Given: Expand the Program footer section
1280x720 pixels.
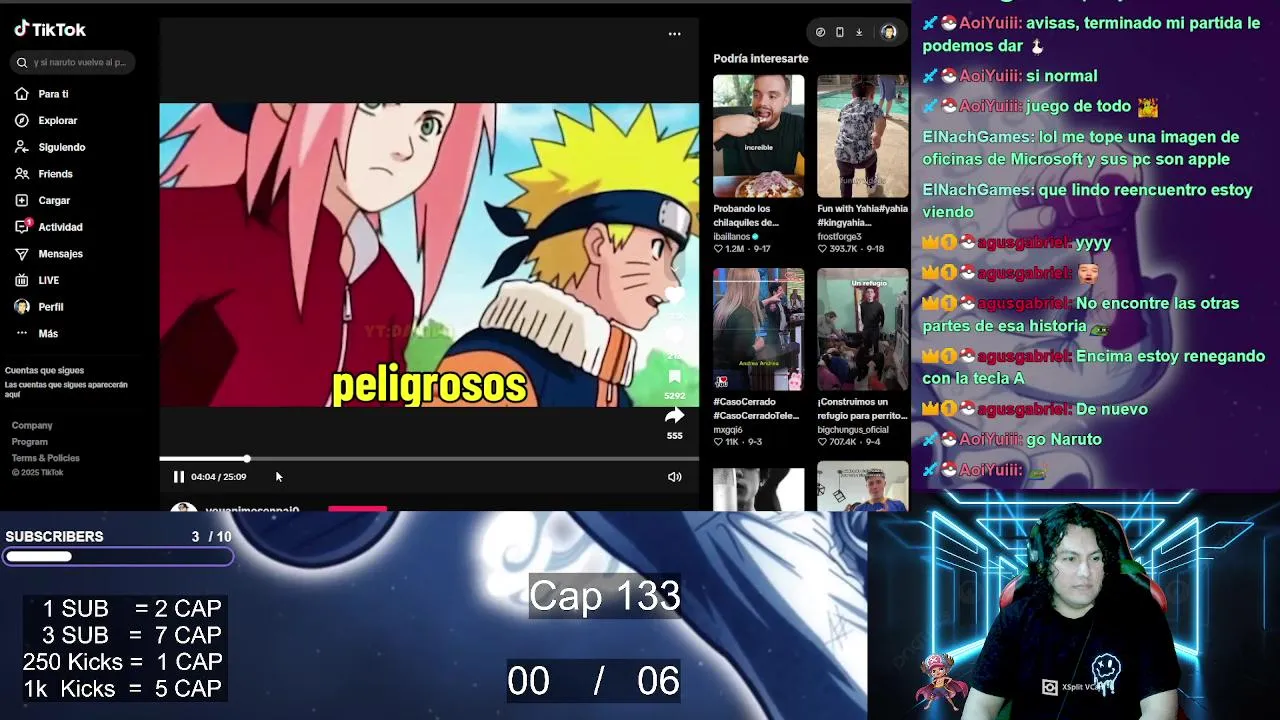Looking at the screenshot, I should click(29, 442).
